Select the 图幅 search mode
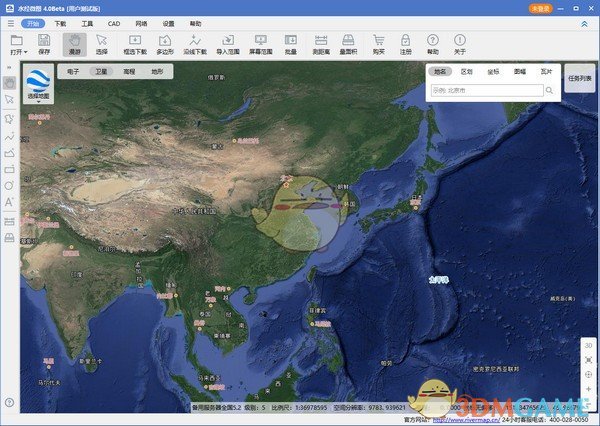 coord(520,72)
